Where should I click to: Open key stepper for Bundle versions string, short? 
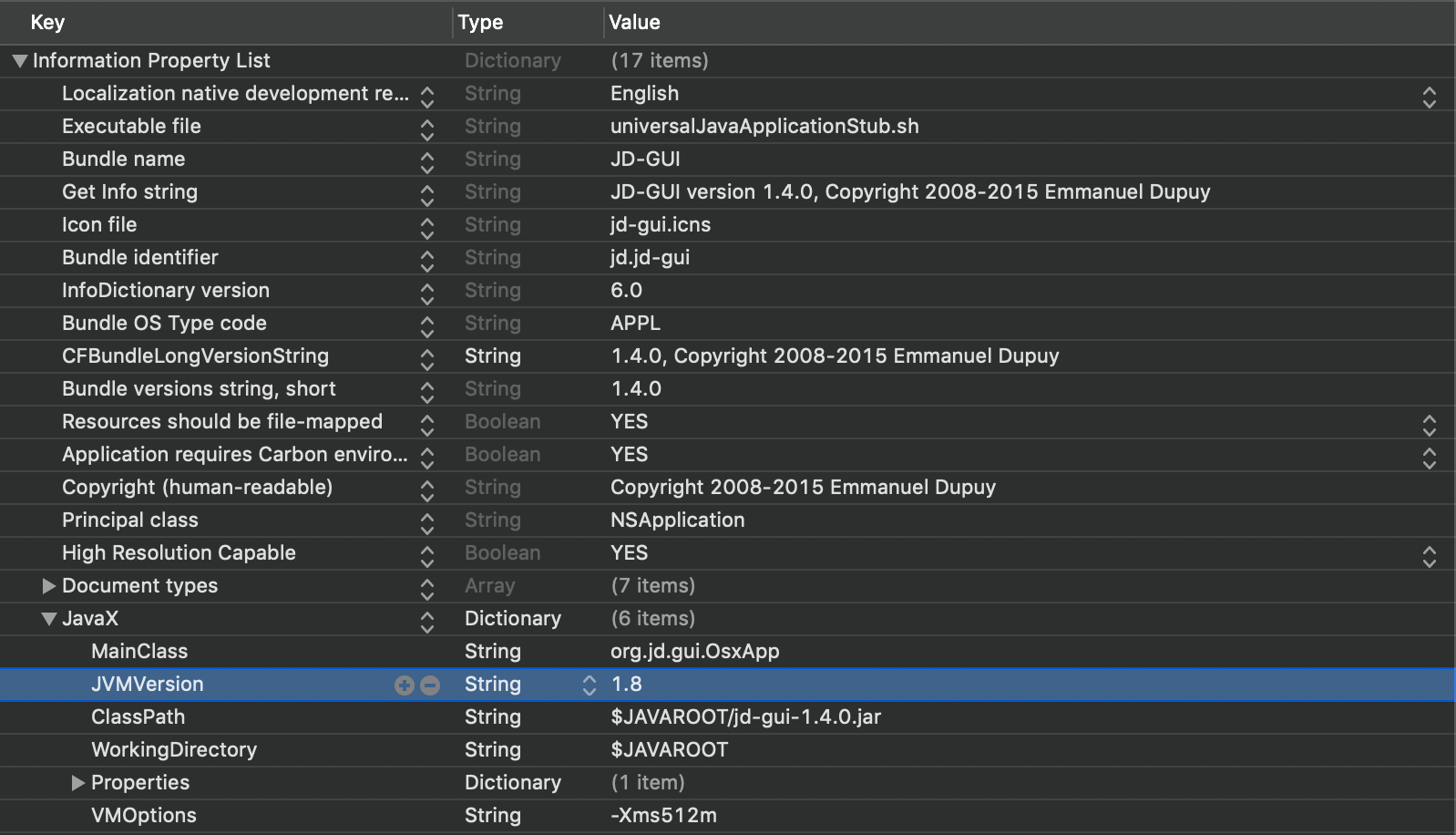tap(427, 393)
